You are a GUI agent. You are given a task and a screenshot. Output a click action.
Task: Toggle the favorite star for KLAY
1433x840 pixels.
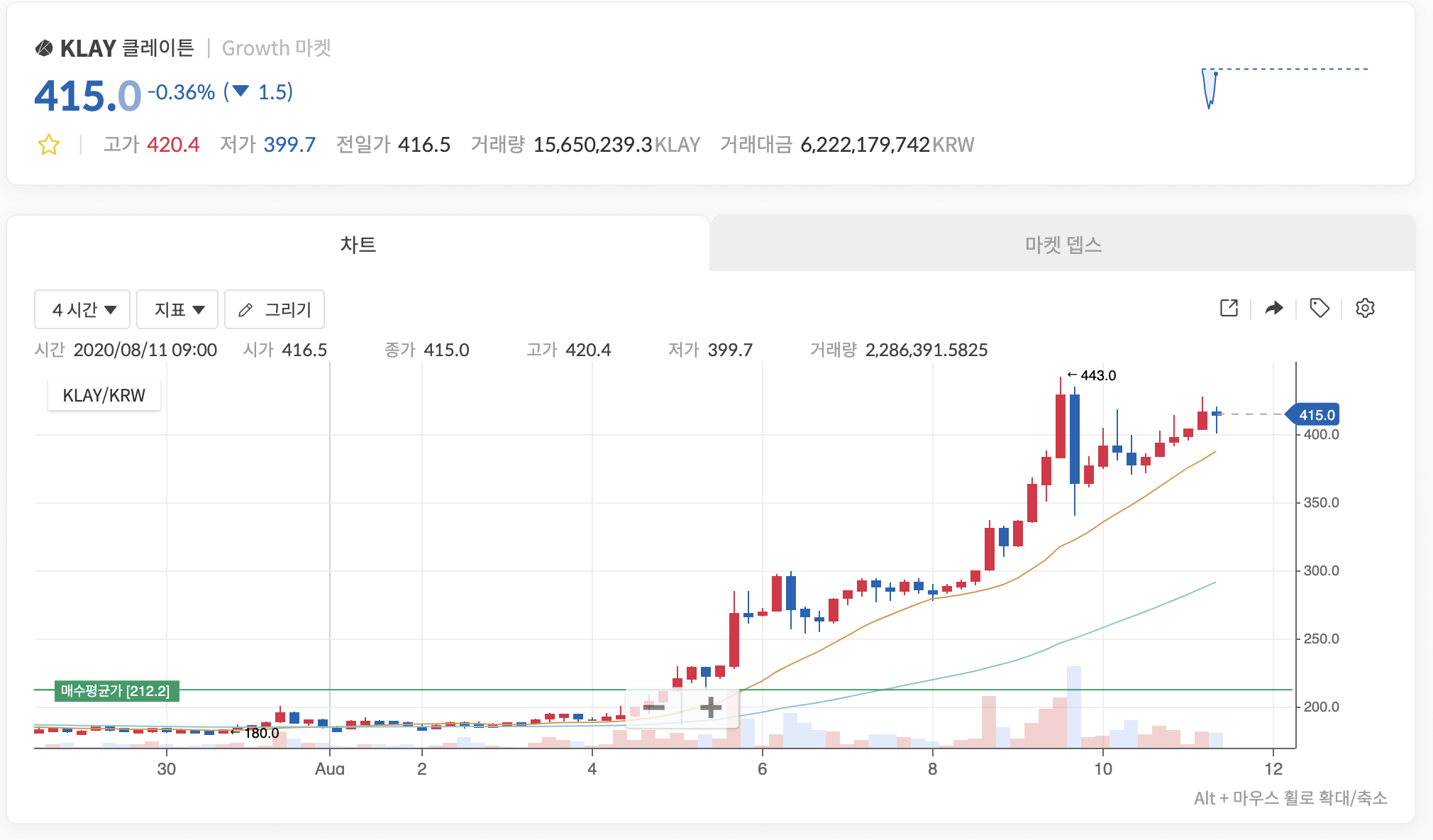[49, 145]
